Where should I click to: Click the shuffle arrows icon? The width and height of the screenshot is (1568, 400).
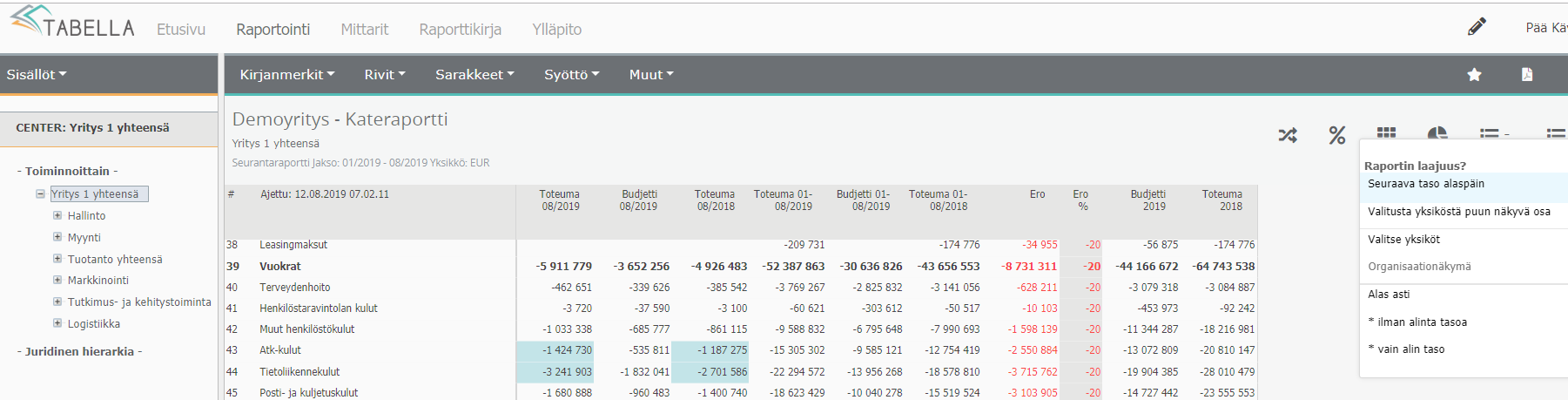pyautogui.click(x=1288, y=135)
